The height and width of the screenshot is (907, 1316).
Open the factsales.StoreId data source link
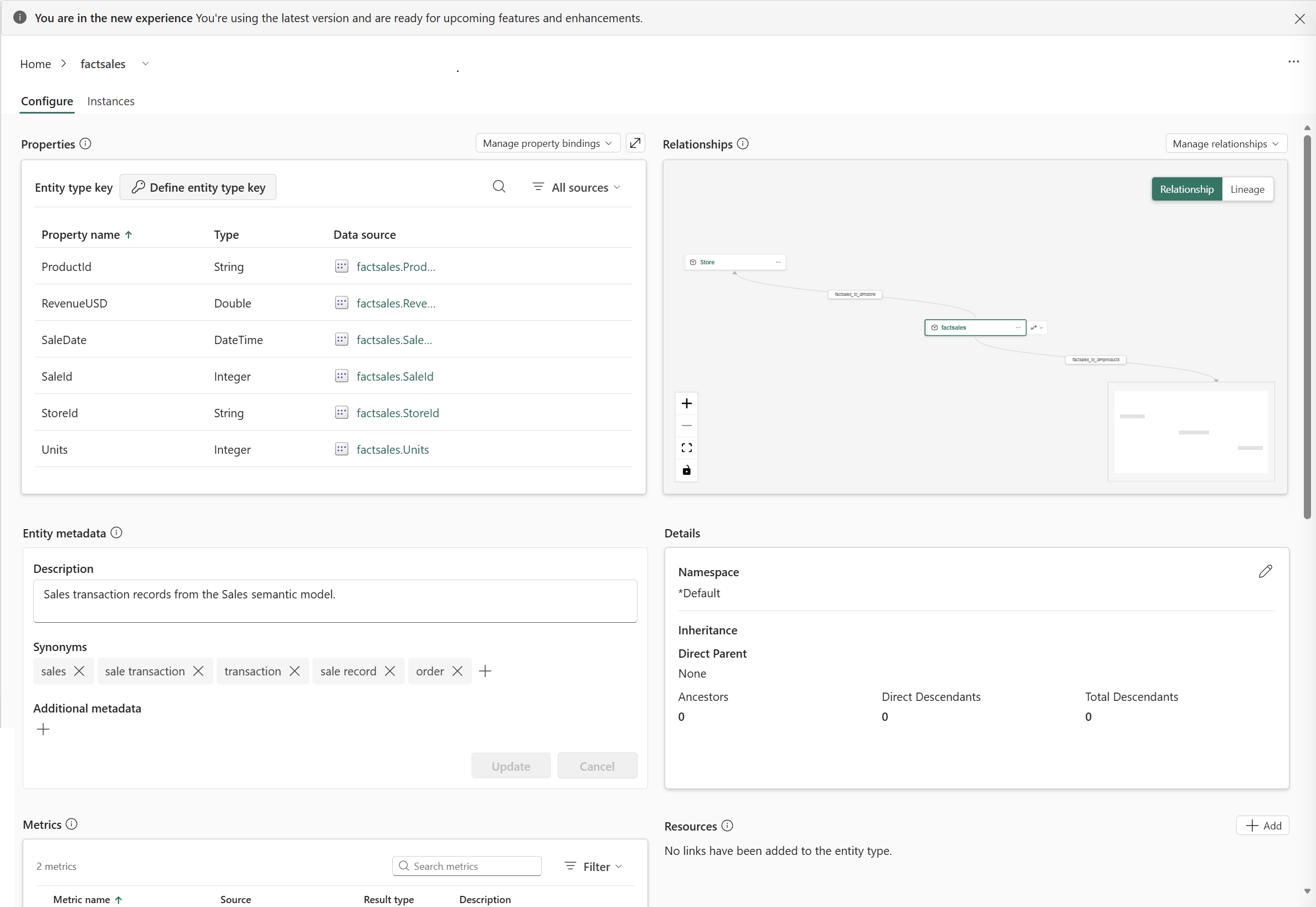(x=398, y=413)
